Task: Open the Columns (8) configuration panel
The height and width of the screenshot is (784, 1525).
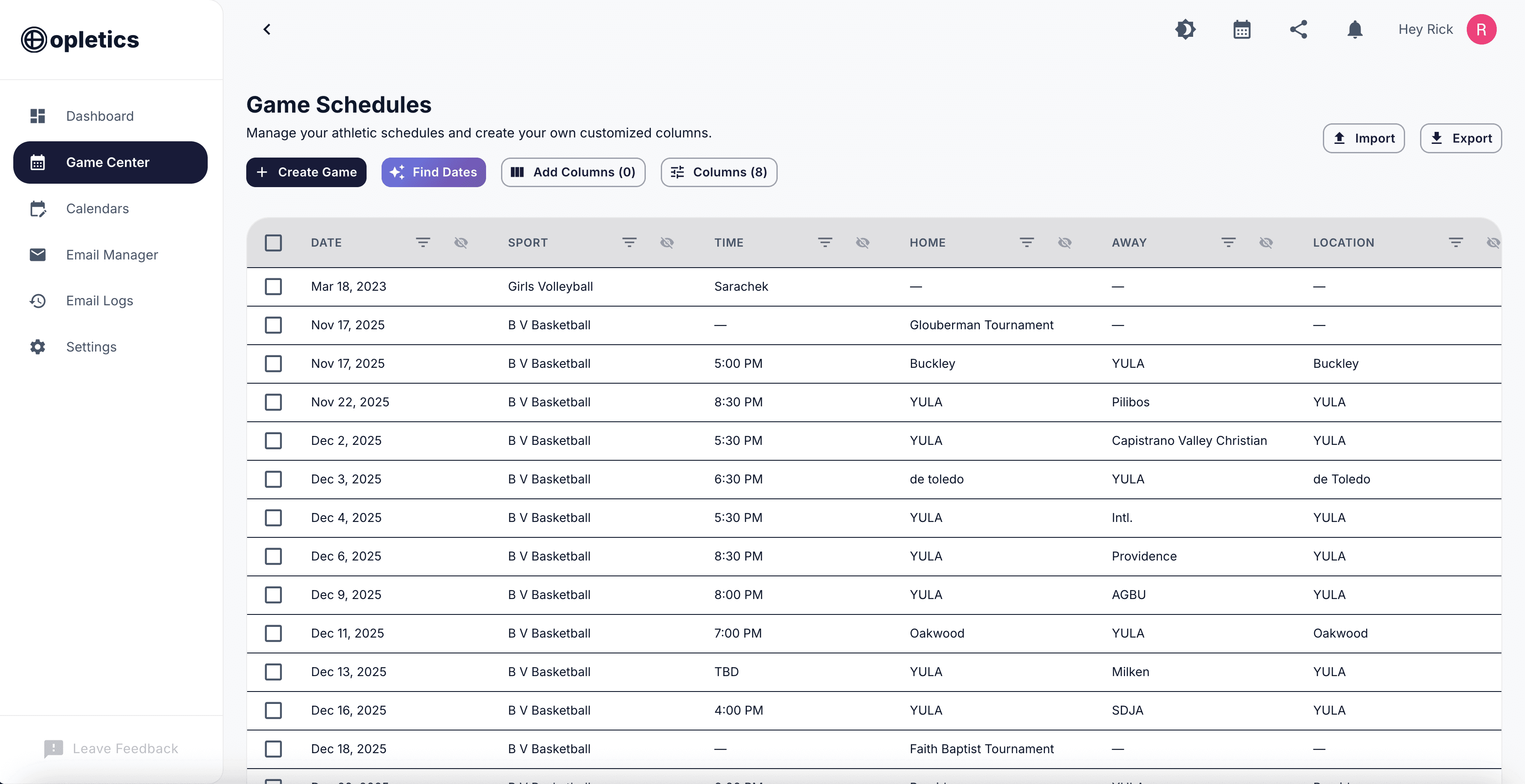Action: pyautogui.click(x=719, y=172)
